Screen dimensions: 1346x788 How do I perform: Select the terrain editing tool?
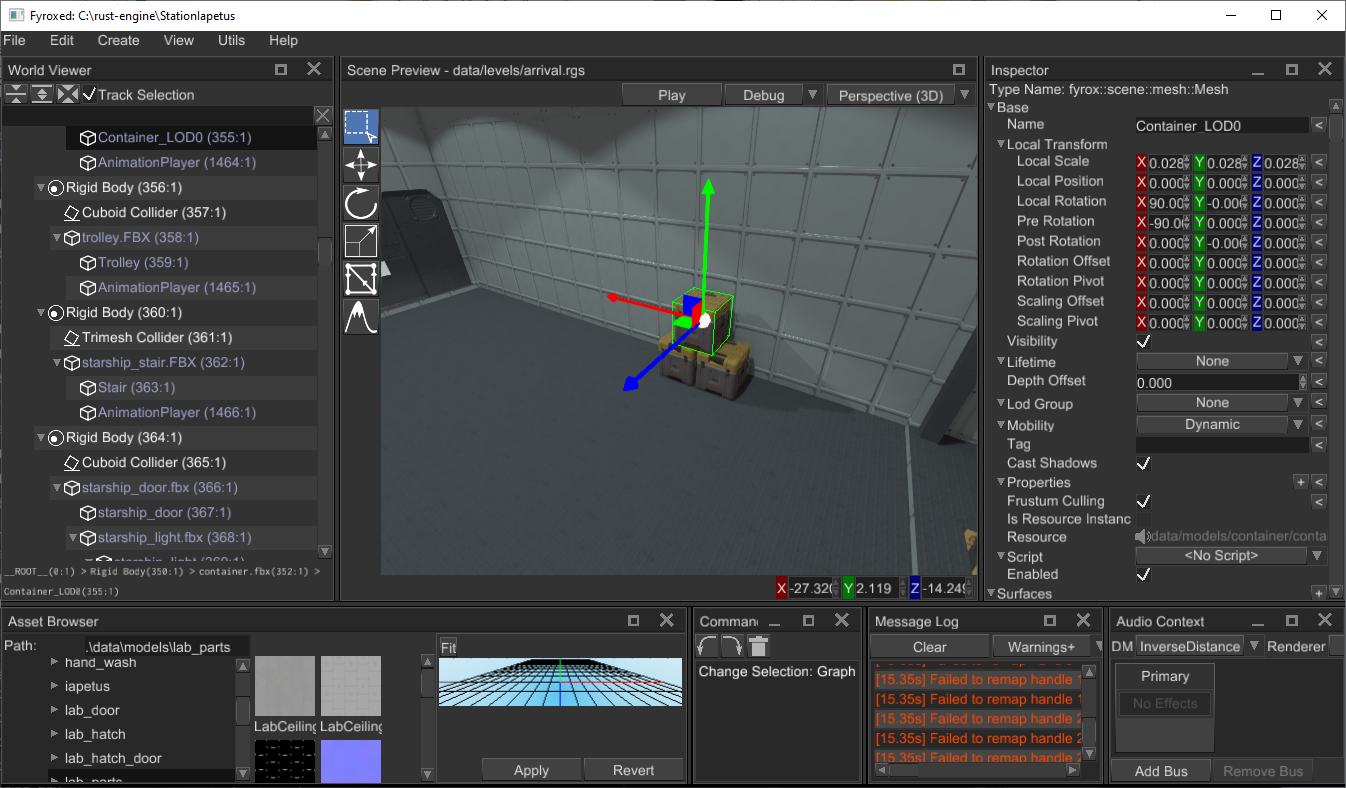pyautogui.click(x=360, y=317)
